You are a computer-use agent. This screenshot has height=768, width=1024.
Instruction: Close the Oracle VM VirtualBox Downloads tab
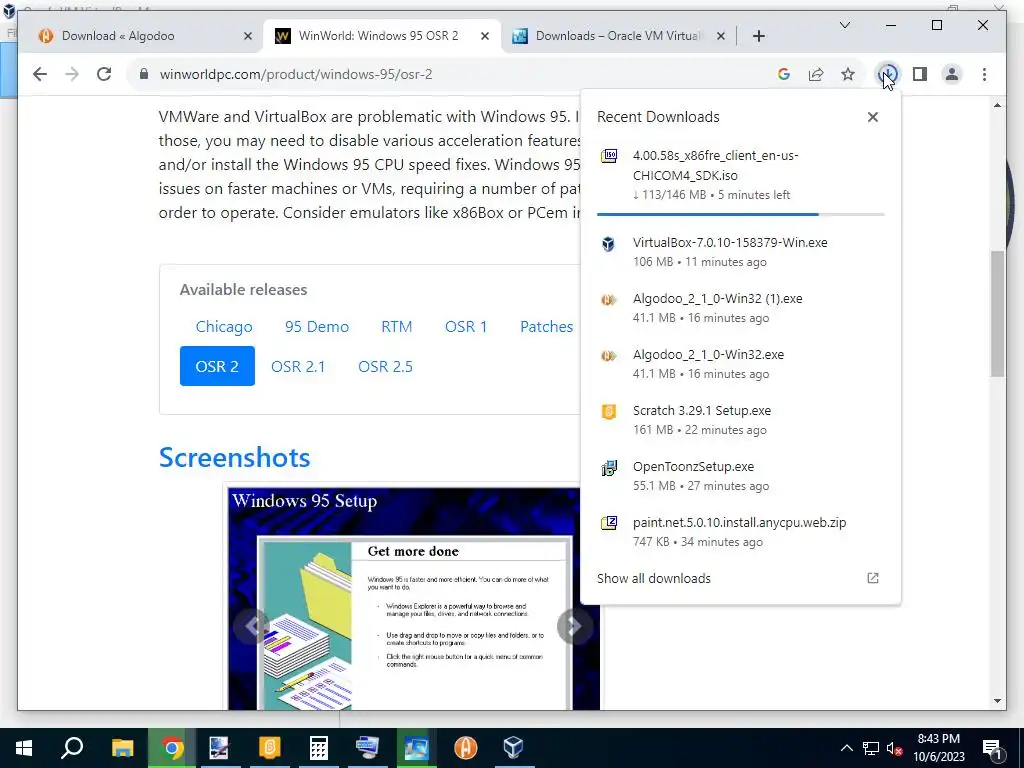[x=720, y=36]
